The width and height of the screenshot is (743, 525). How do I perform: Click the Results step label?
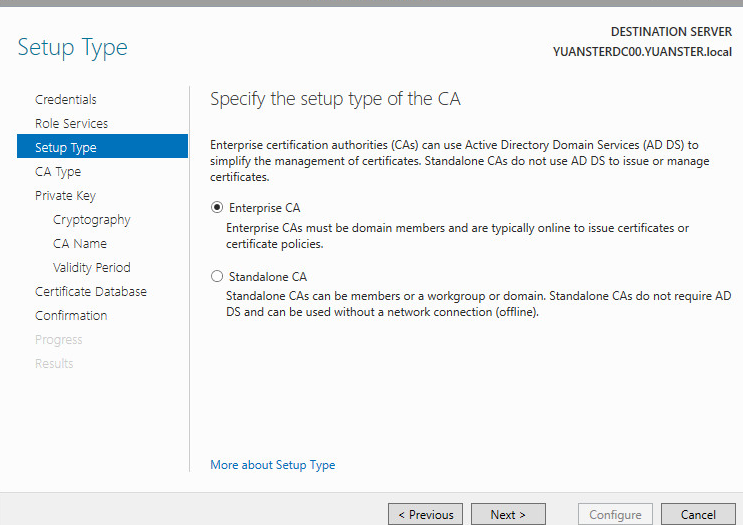click(54, 363)
